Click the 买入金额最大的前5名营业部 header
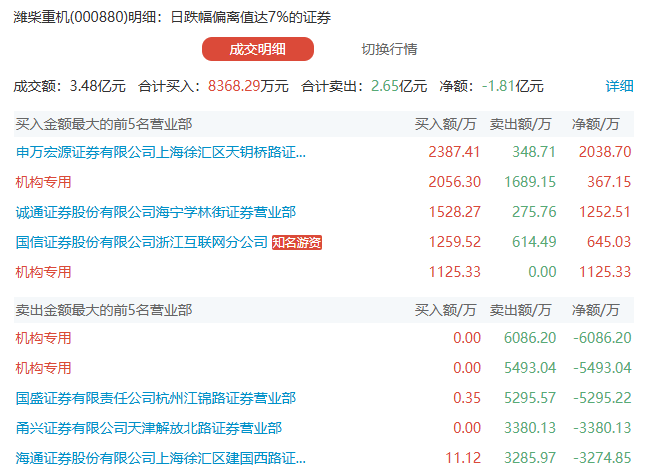 (x=104, y=124)
